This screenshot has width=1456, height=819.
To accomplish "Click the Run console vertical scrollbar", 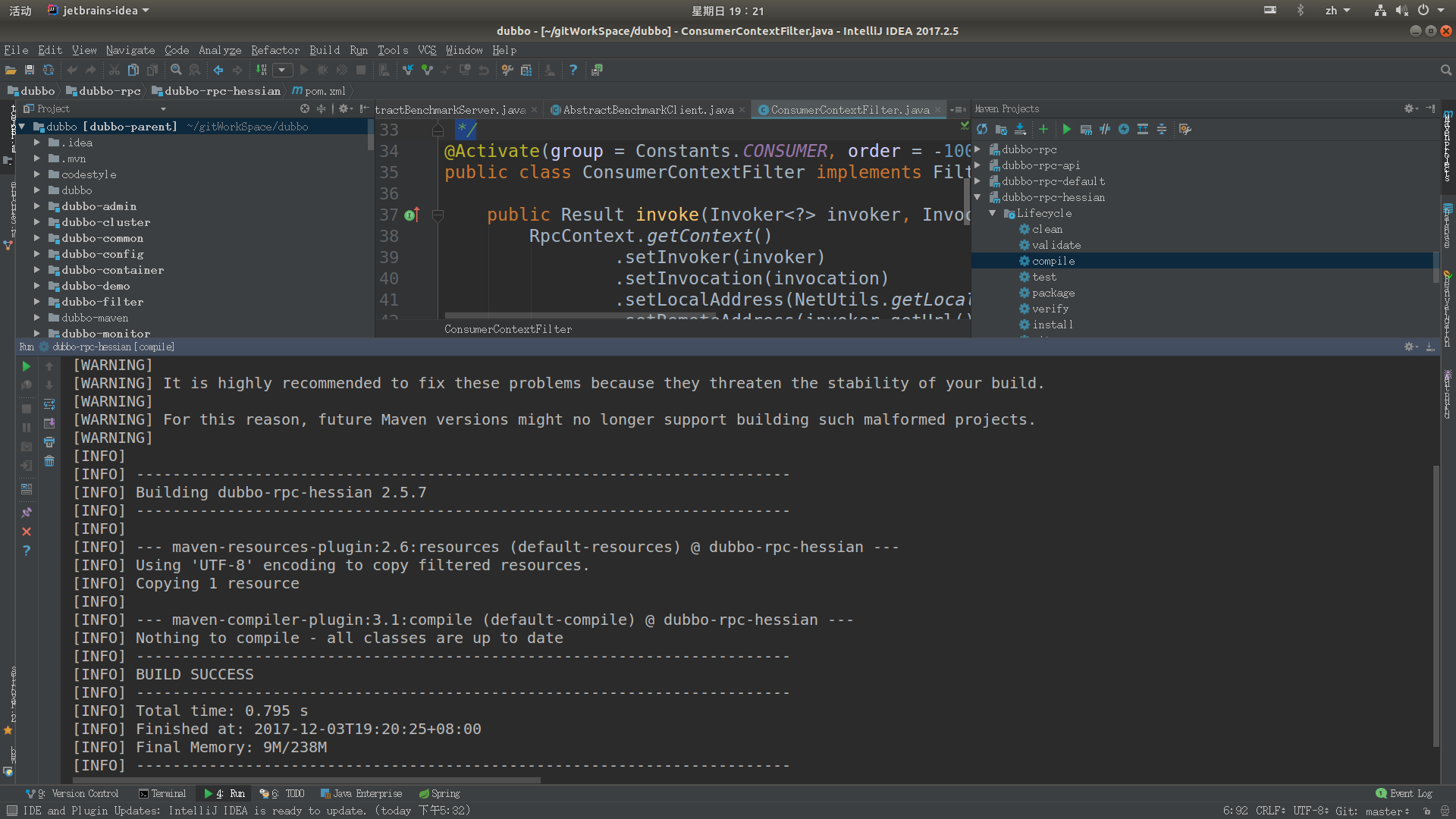I will (x=1436, y=607).
